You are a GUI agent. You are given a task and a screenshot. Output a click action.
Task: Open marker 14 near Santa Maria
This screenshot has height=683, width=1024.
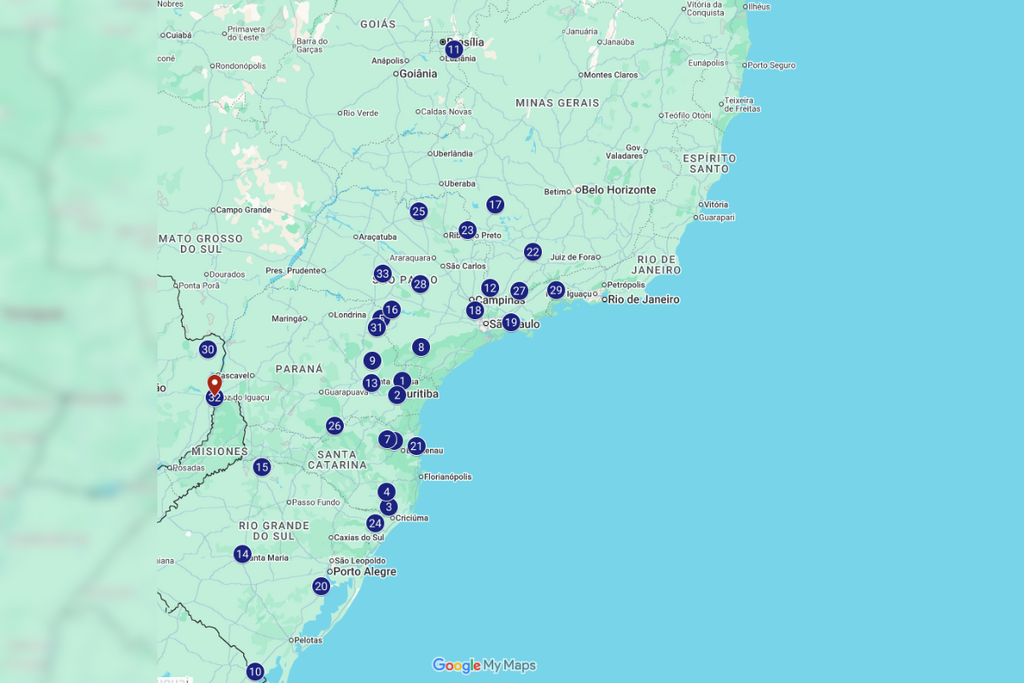pyautogui.click(x=243, y=554)
